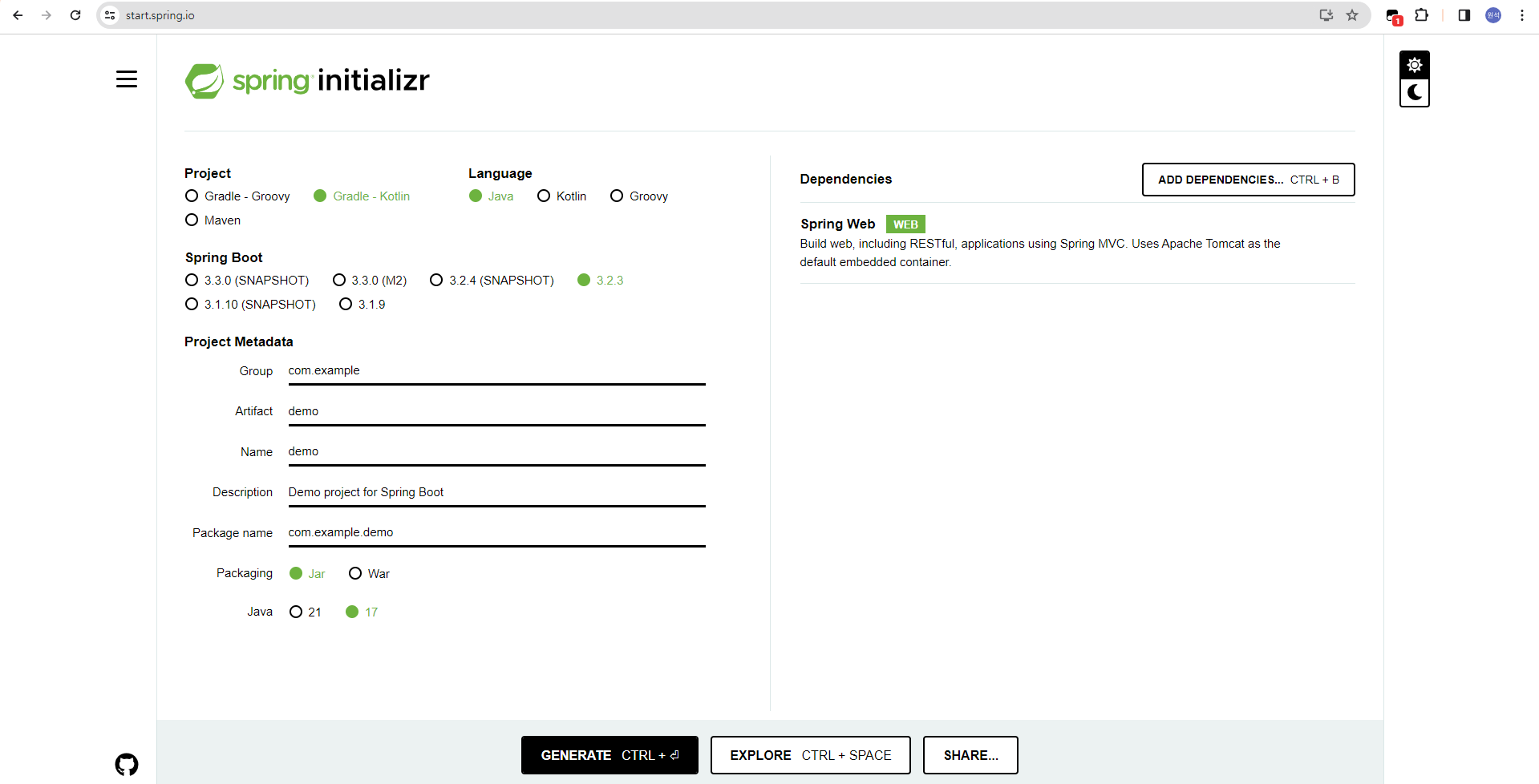
Task: Reload the page
Action: click(x=75, y=15)
